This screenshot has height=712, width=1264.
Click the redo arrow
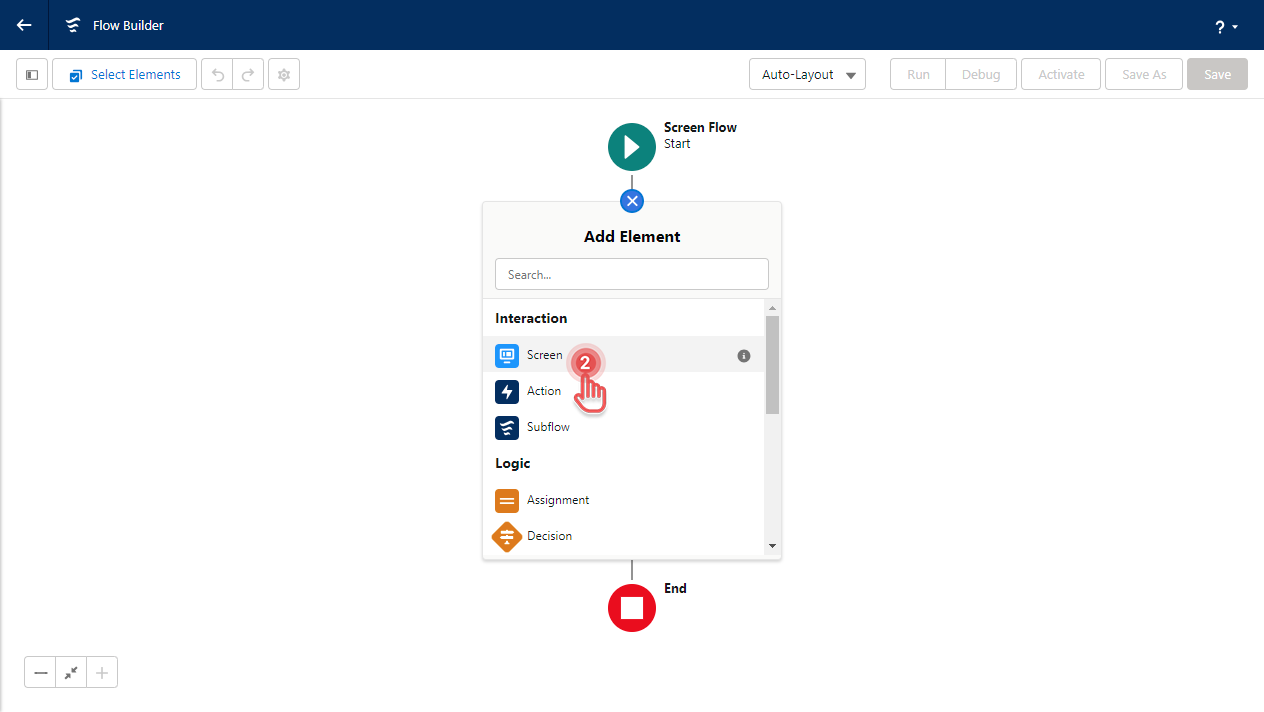pyautogui.click(x=247, y=74)
